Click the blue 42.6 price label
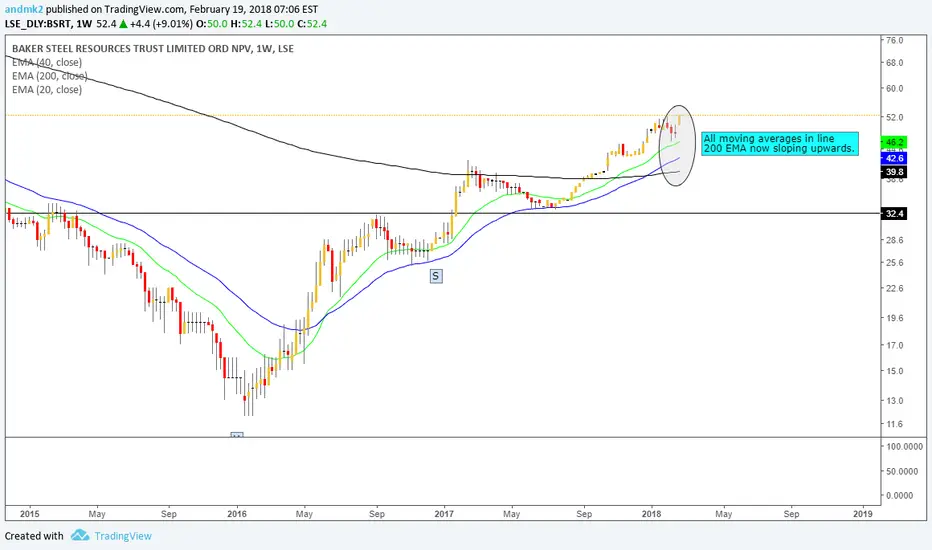This screenshot has width=932, height=550. (x=894, y=158)
